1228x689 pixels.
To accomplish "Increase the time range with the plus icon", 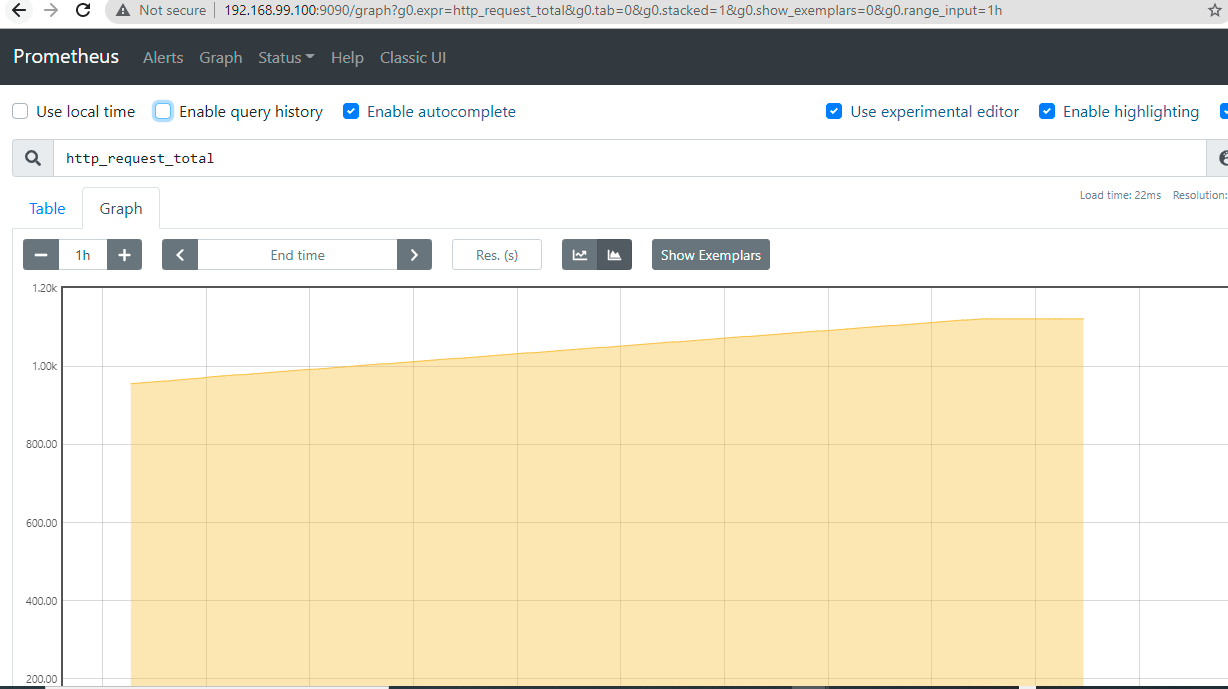I will click(x=124, y=254).
